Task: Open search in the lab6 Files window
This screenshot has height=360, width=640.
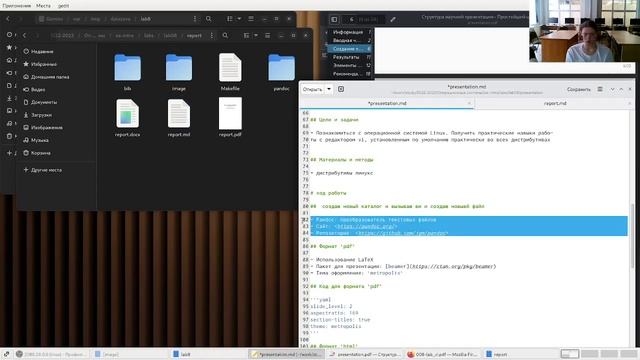Action: (x=209, y=19)
